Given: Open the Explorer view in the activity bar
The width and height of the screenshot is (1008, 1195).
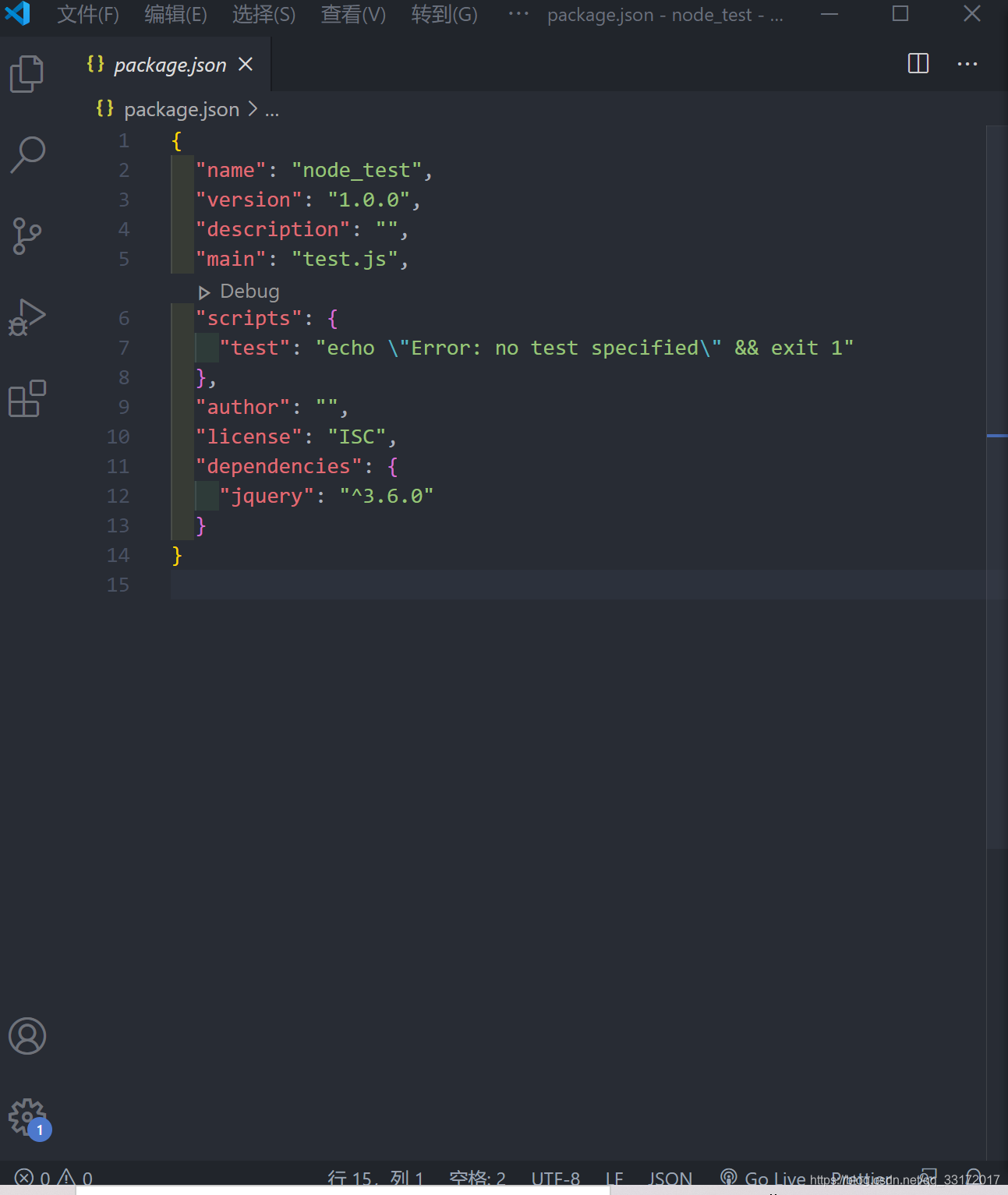Looking at the screenshot, I should (27, 73).
